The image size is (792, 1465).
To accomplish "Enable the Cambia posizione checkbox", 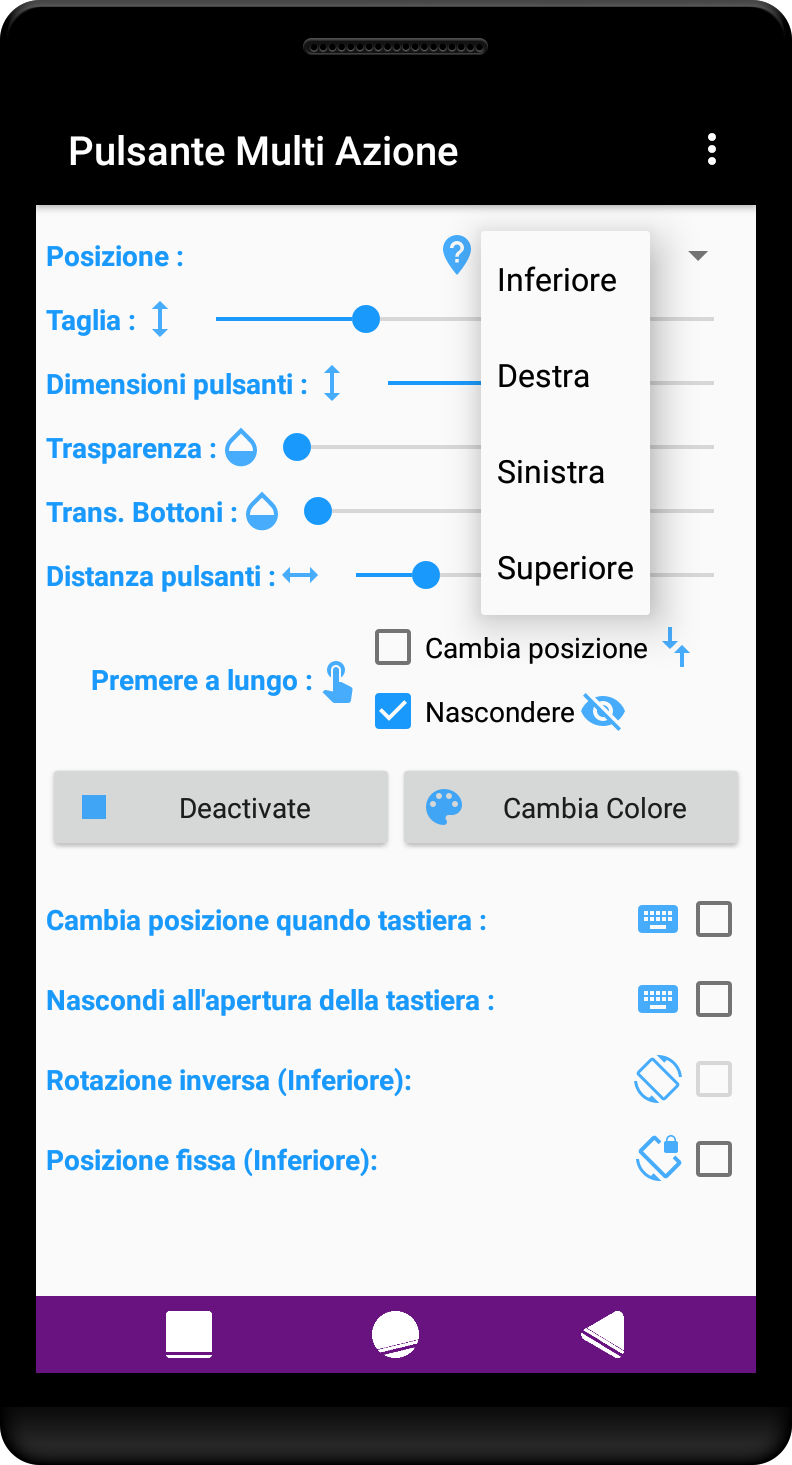I will click(393, 648).
